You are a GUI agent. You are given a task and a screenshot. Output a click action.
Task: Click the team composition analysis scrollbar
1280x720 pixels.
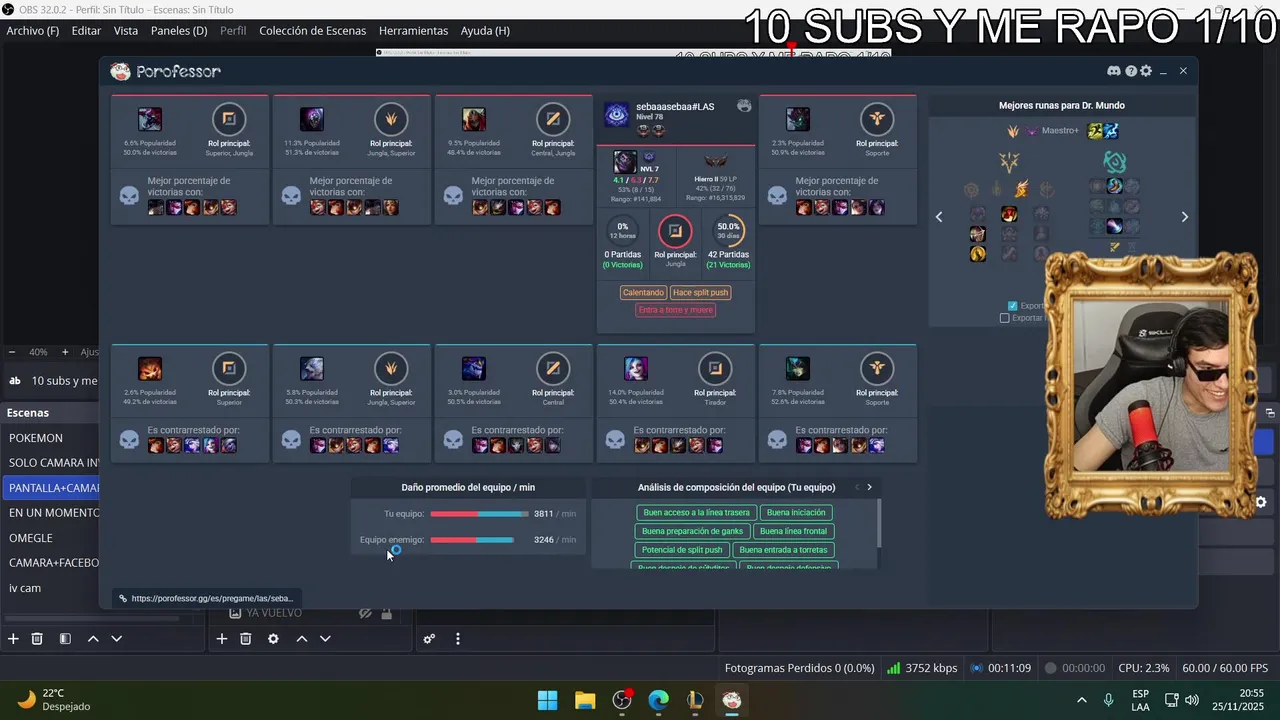879,523
